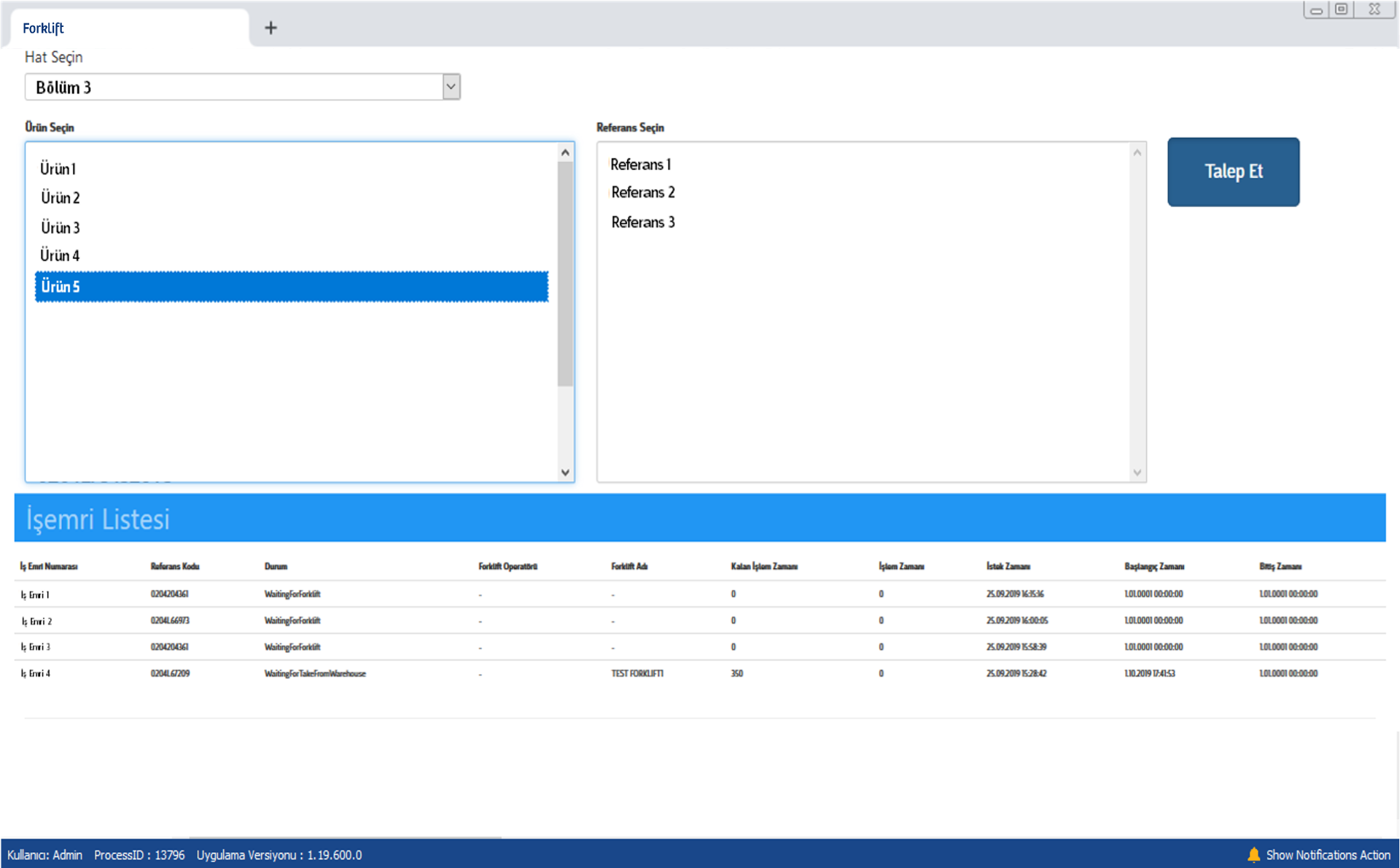Switch to the Forklift tab
The width and height of the screenshot is (1400, 868).
tap(44, 28)
